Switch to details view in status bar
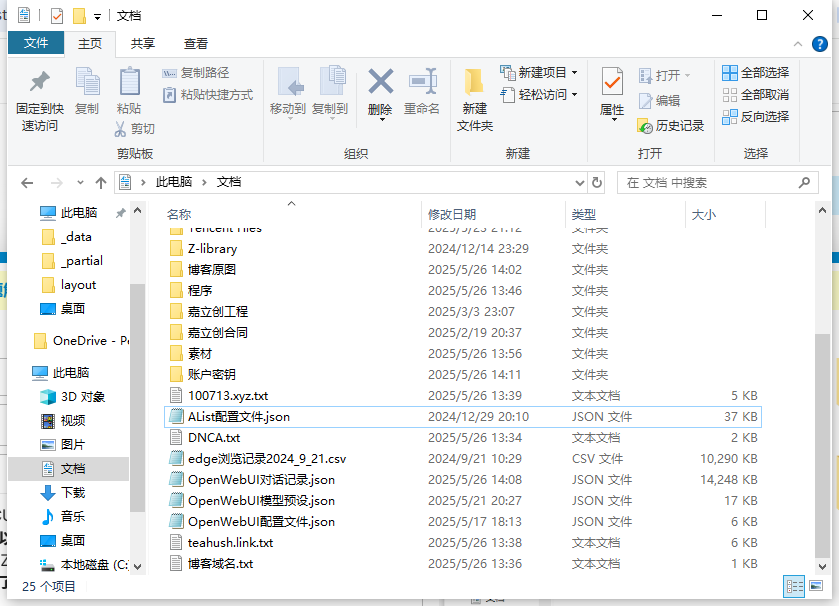The image size is (839, 606). coord(795,587)
